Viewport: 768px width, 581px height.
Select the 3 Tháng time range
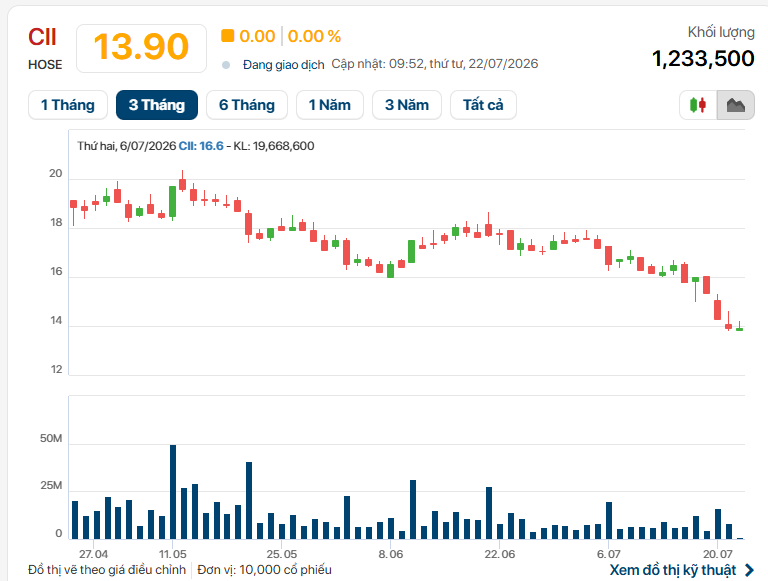pyautogui.click(x=157, y=105)
